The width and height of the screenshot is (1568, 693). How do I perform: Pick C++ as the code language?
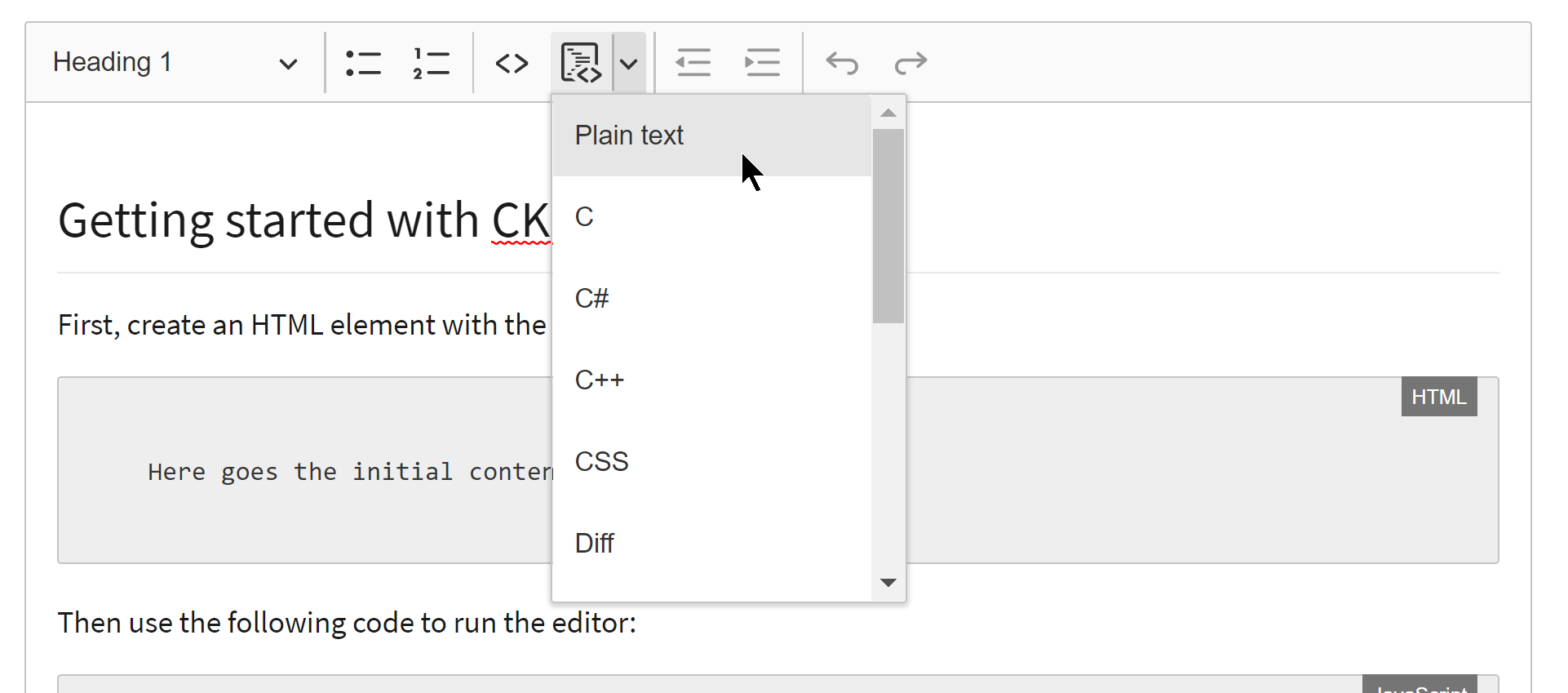point(712,380)
